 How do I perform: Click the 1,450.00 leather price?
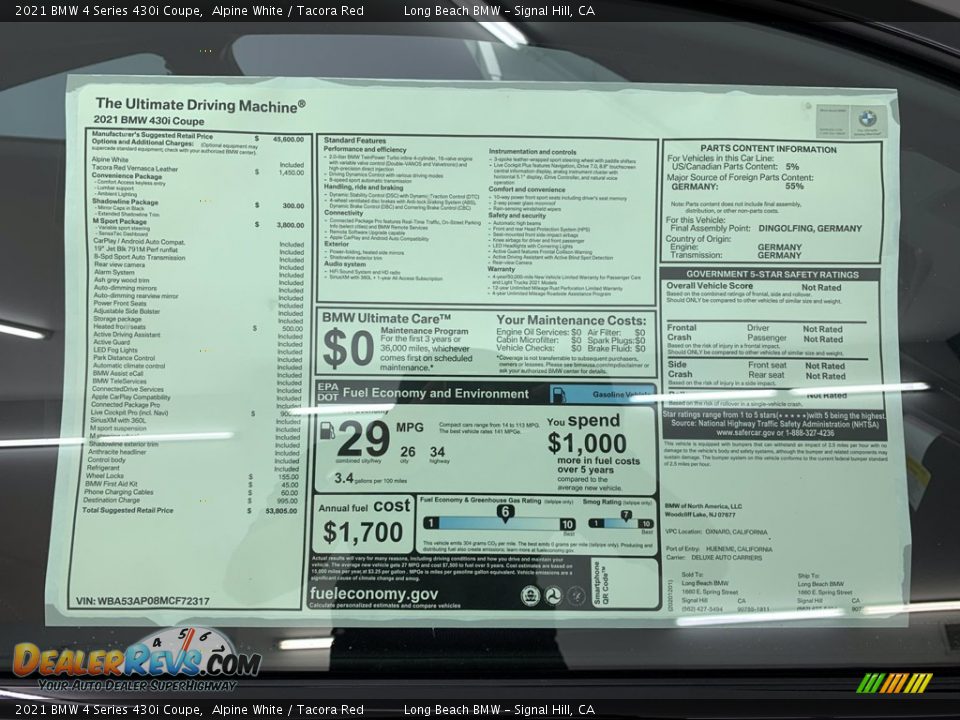coord(291,173)
